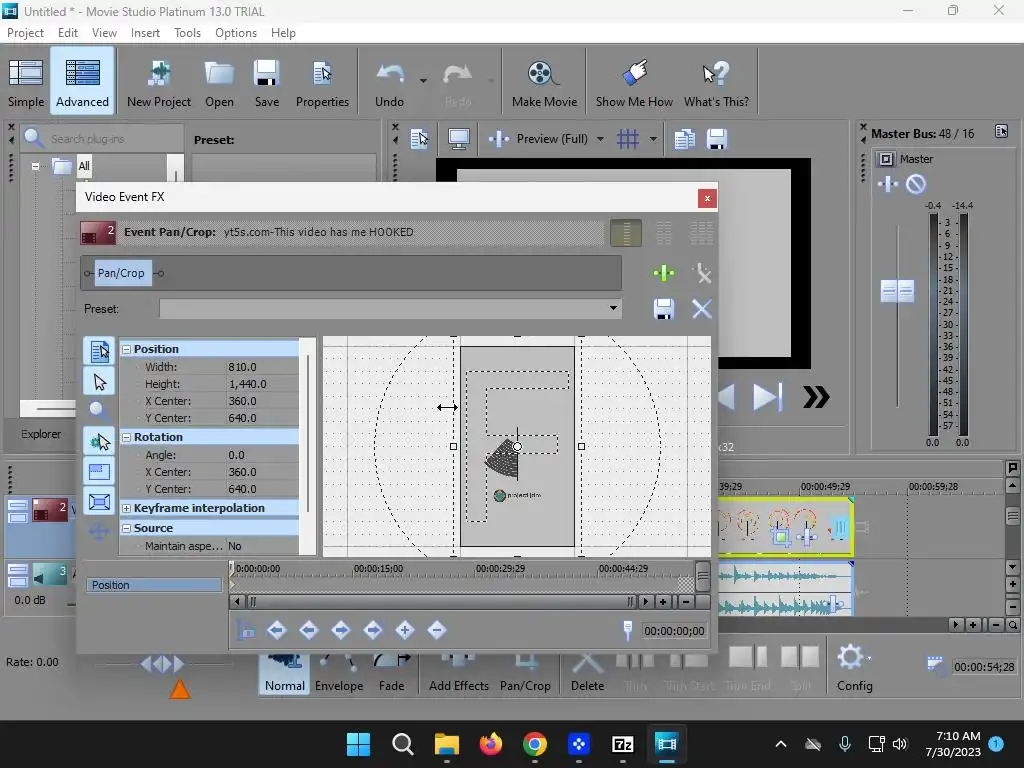The width and height of the screenshot is (1024, 768).
Task: Launch Show Me How tutorials
Action: coord(634,82)
